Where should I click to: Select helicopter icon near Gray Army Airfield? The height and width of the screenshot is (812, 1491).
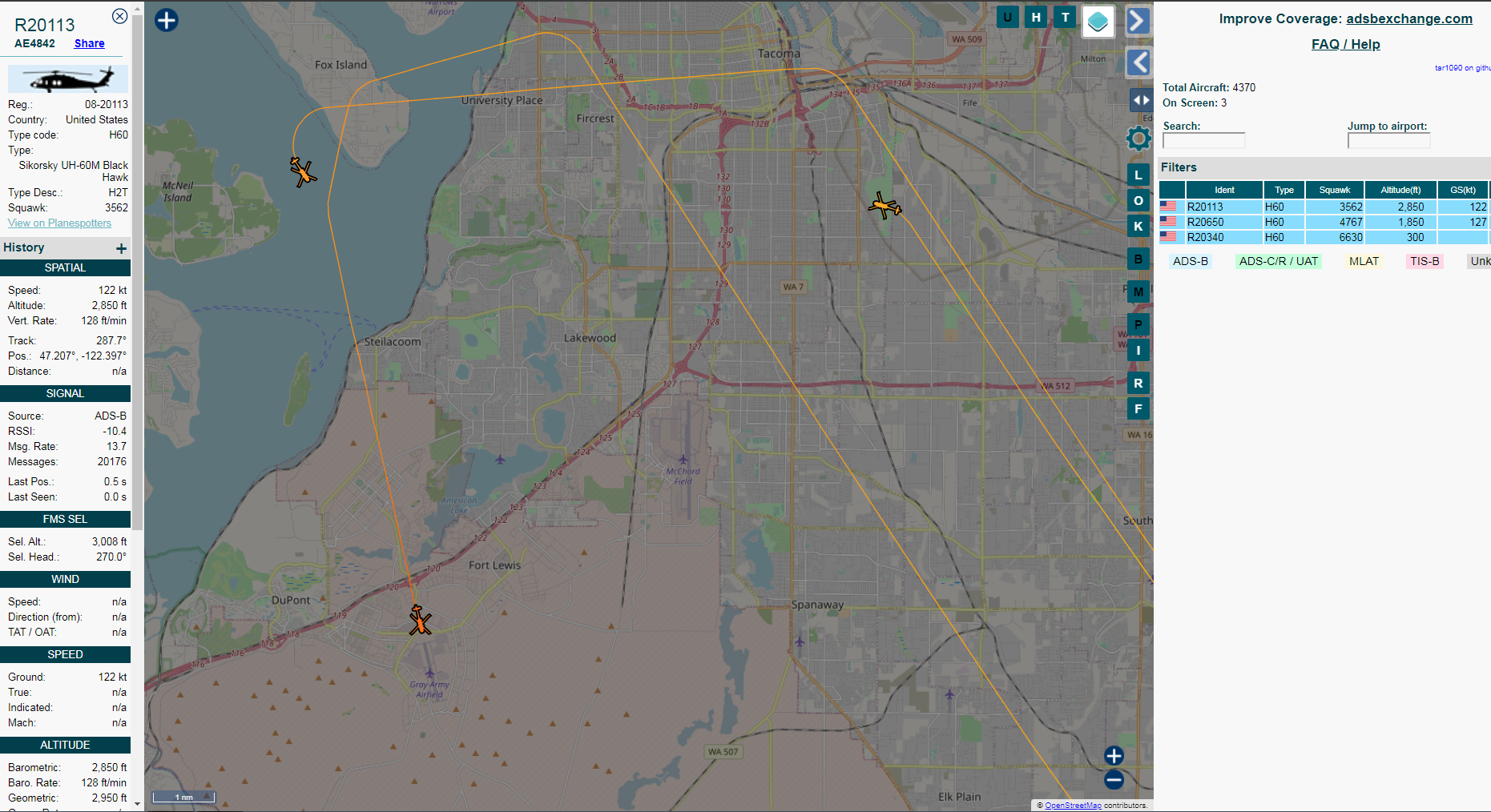[420, 621]
